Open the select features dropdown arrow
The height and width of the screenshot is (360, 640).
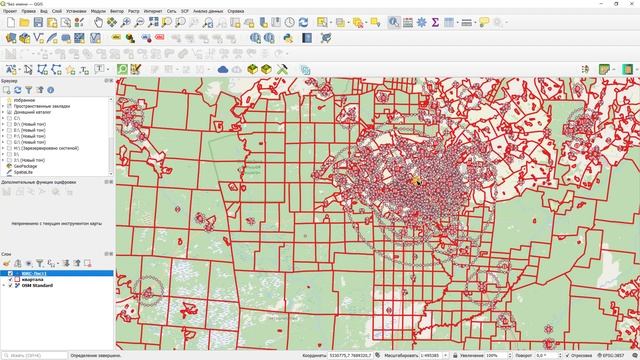(x=331, y=23)
